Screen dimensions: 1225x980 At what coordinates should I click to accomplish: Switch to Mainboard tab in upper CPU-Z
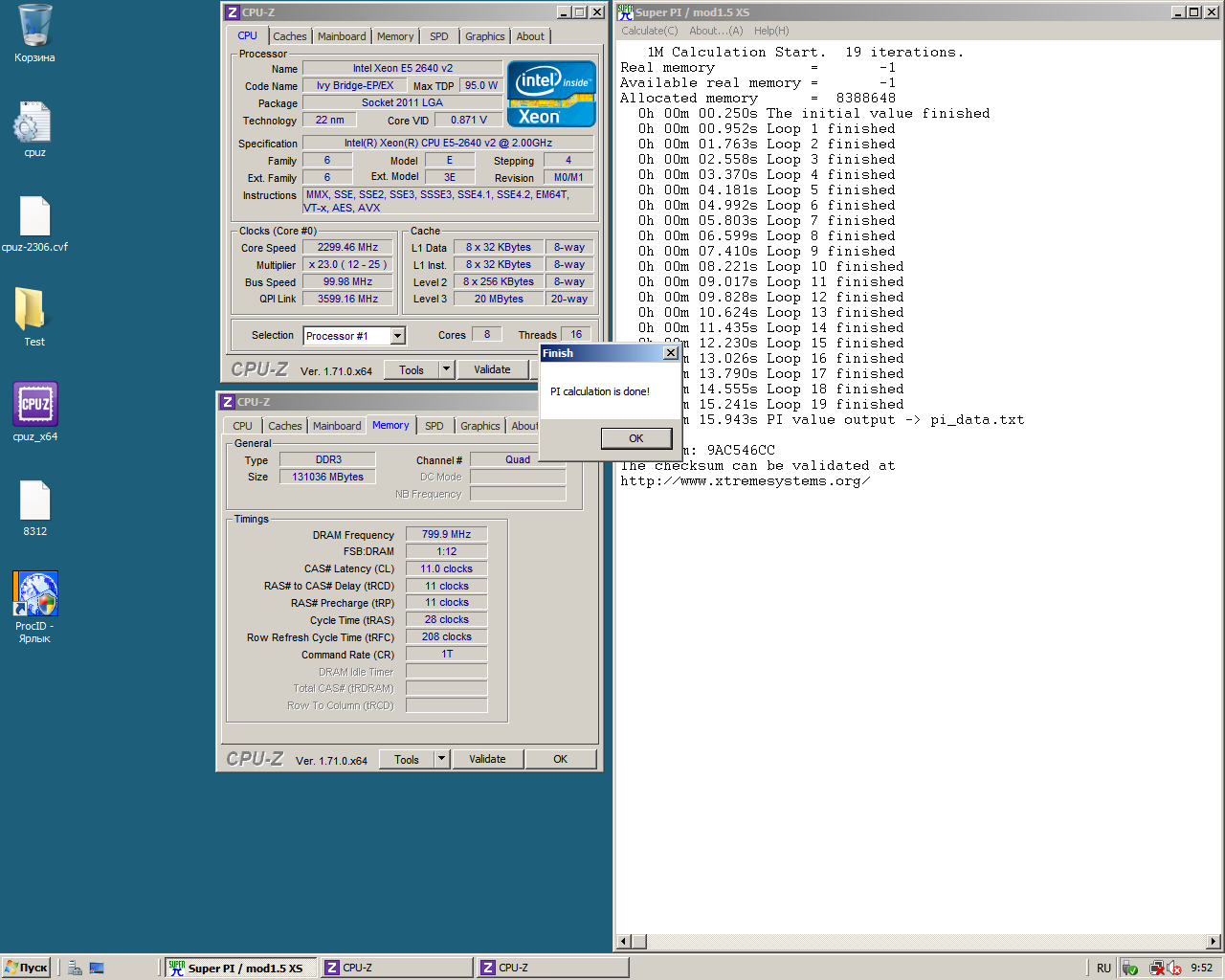[342, 36]
